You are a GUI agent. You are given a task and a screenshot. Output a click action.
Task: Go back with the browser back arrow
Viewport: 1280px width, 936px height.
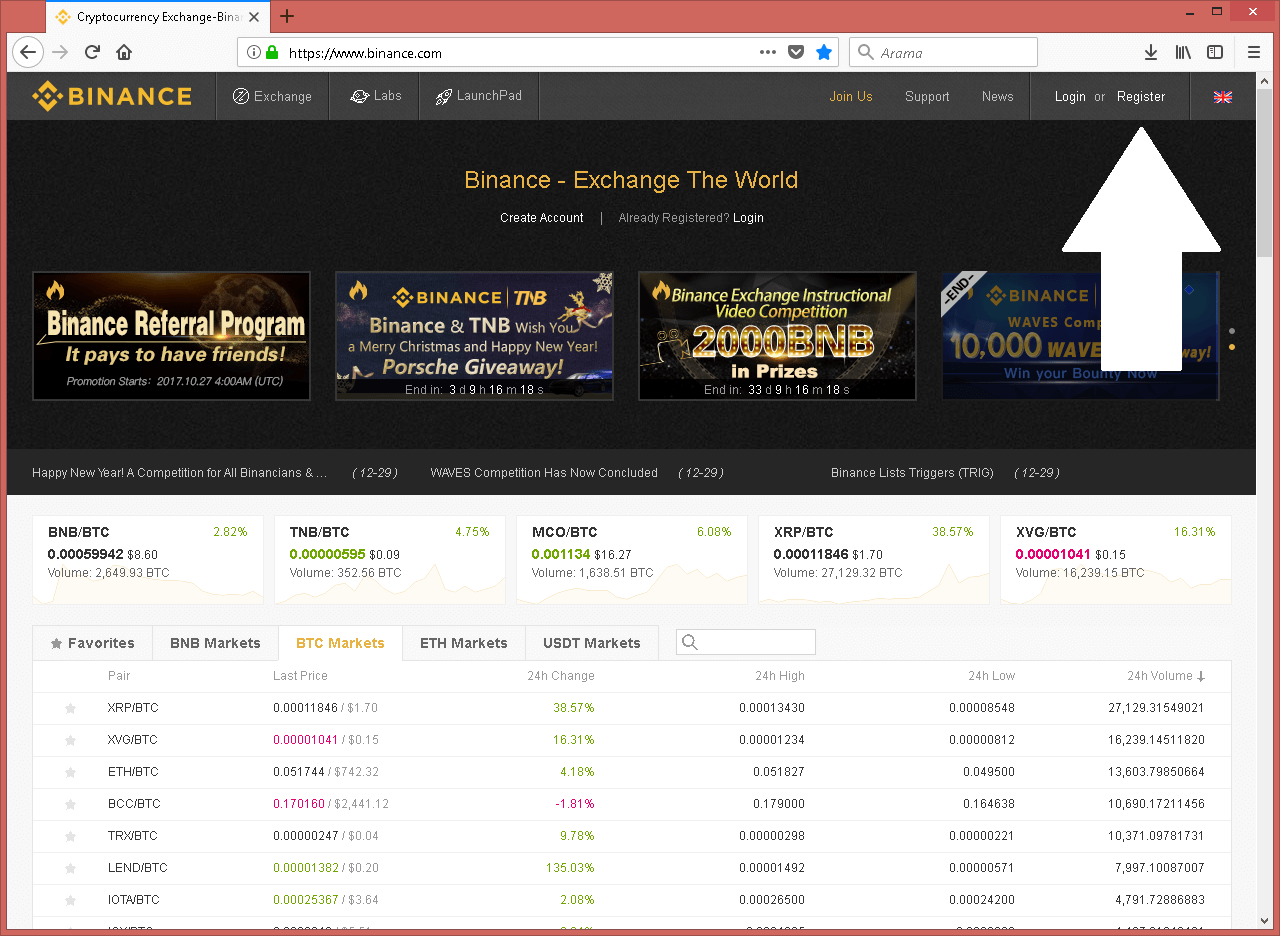click(x=27, y=52)
